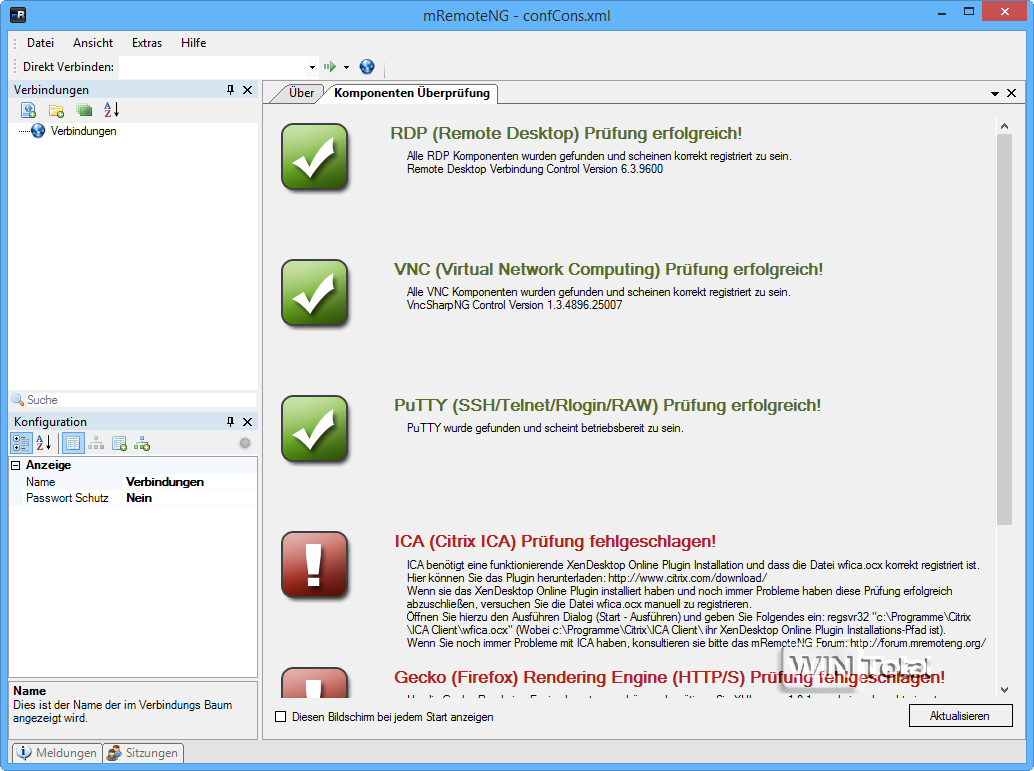Maximize the mRemoteNG window
Screen dimensions: 1034x771
pos(969,11)
